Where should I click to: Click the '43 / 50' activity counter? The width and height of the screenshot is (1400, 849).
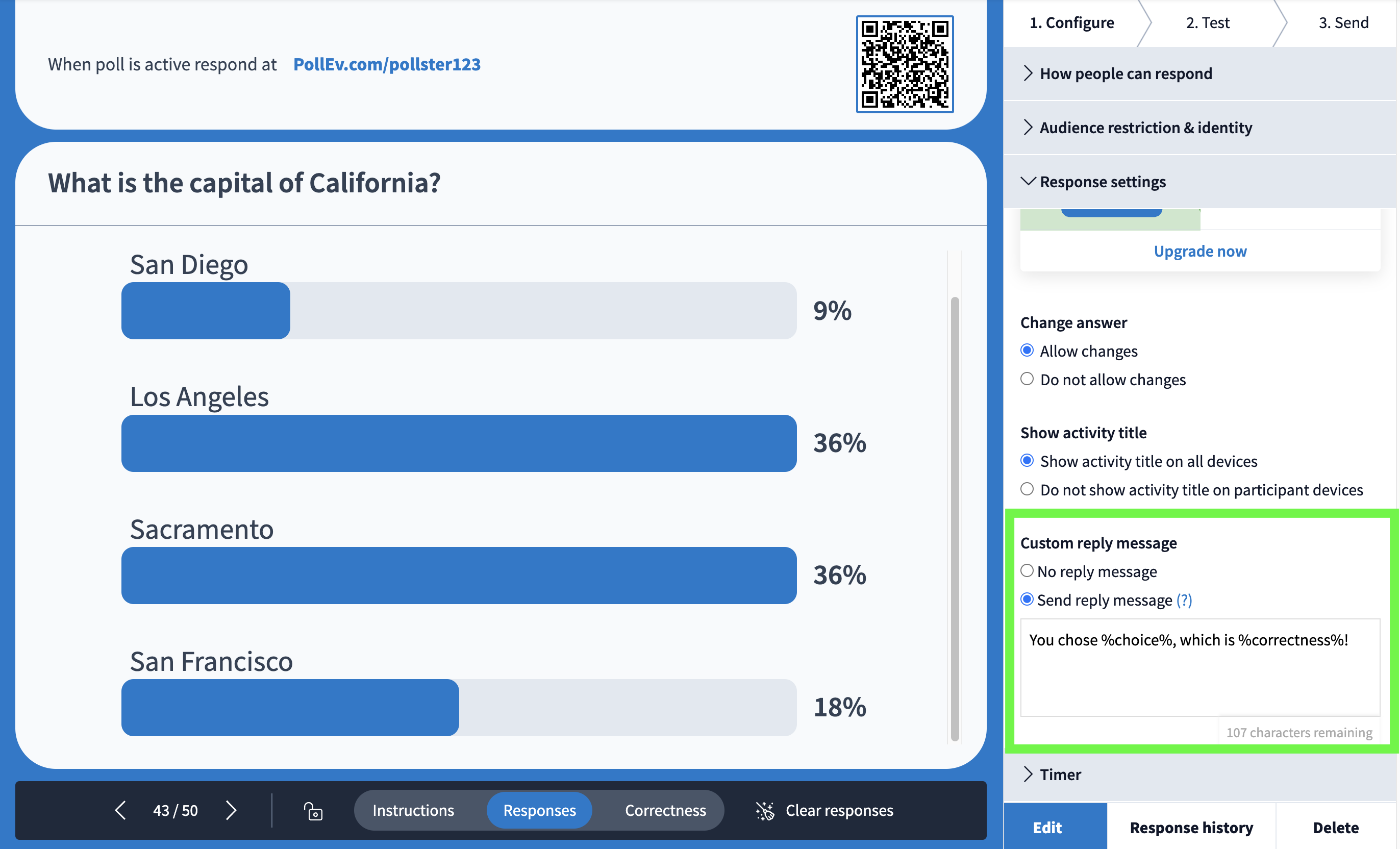[176, 810]
